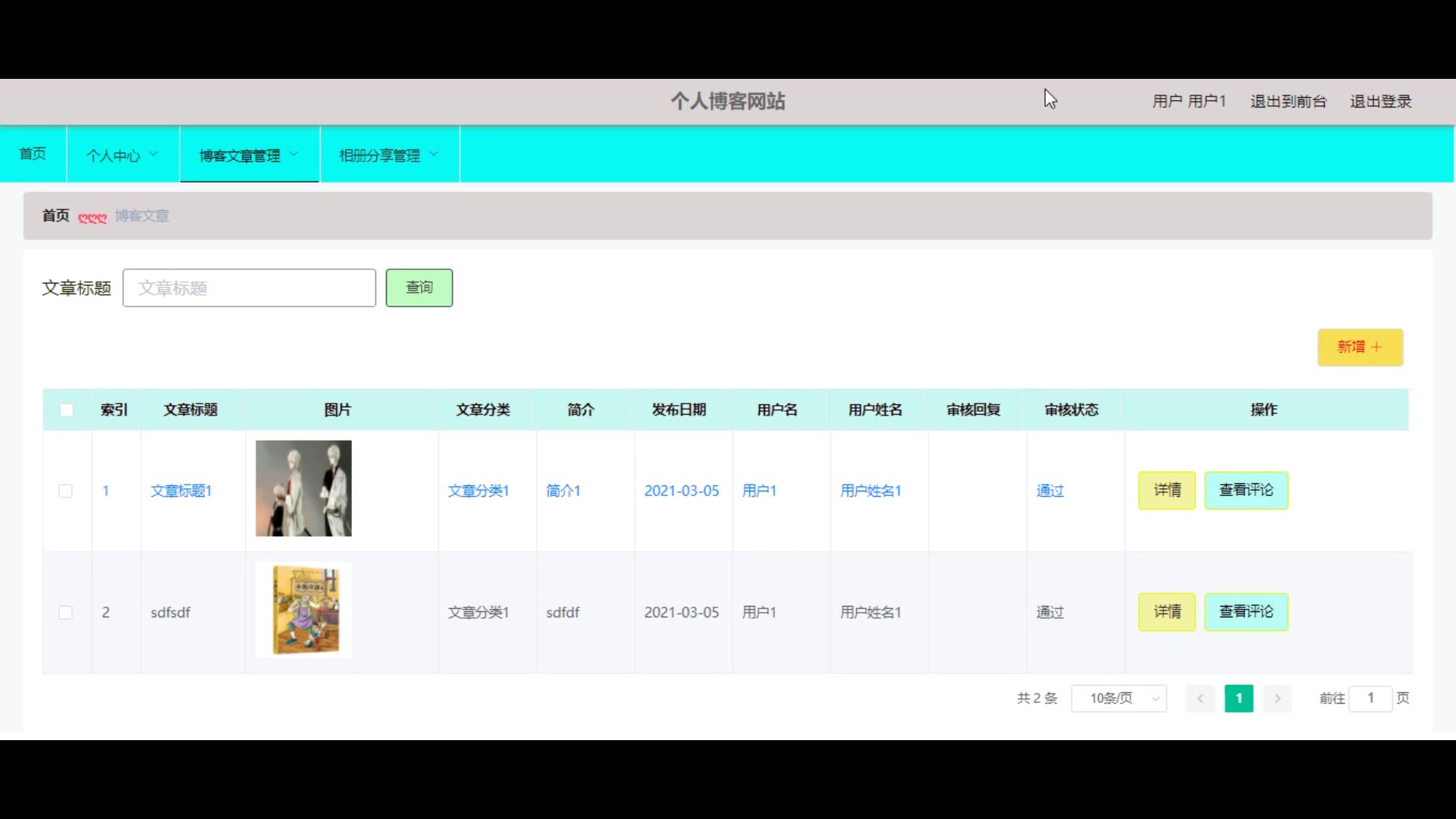Go to 首页 in navigation bar
The height and width of the screenshot is (819, 1456).
pyautogui.click(x=33, y=154)
